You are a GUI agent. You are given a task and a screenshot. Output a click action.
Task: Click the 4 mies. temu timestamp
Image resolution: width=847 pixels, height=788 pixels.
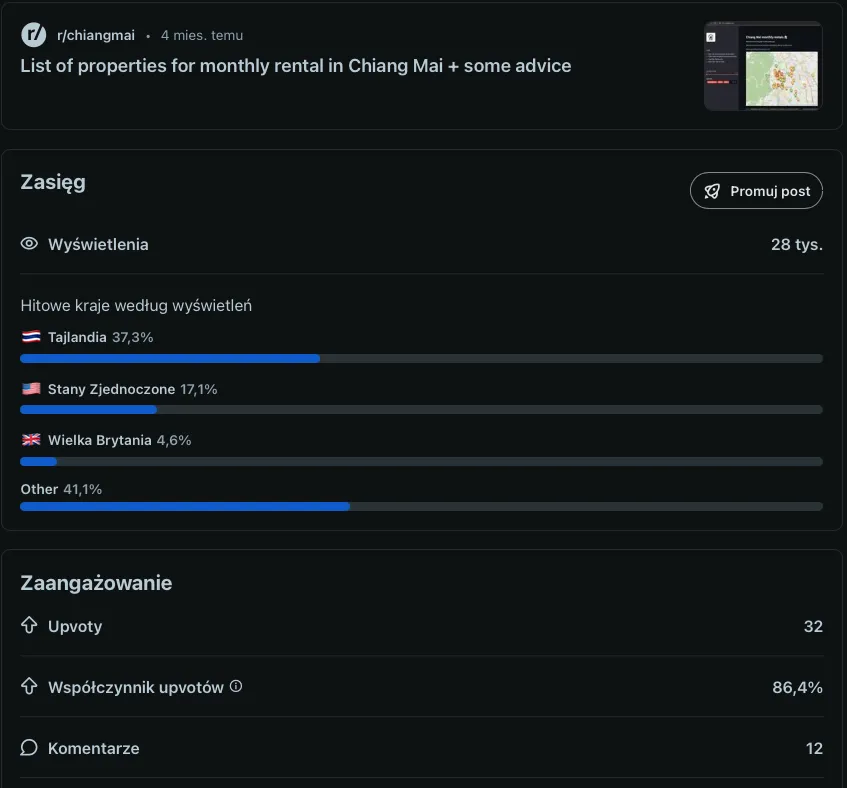[201, 35]
